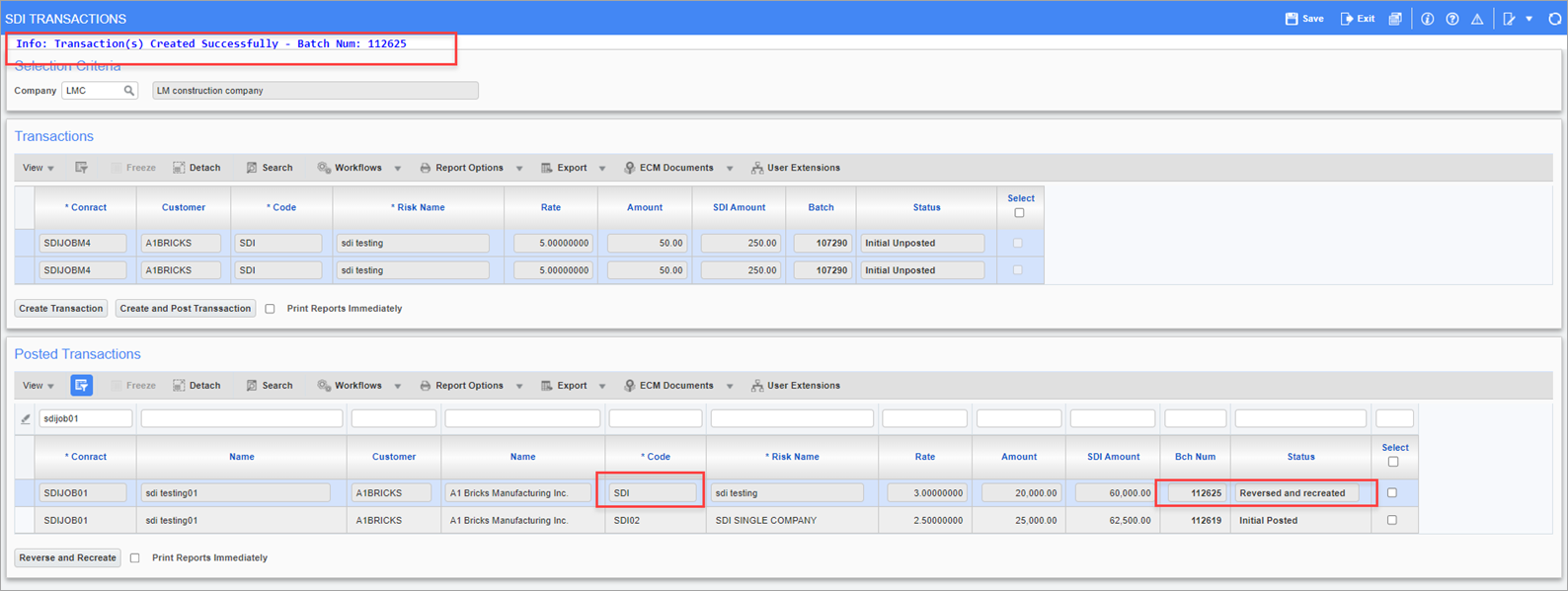Sort by Status column in Posted Transactions
Screen dimensions: 1568x591
coord(1300,457)
